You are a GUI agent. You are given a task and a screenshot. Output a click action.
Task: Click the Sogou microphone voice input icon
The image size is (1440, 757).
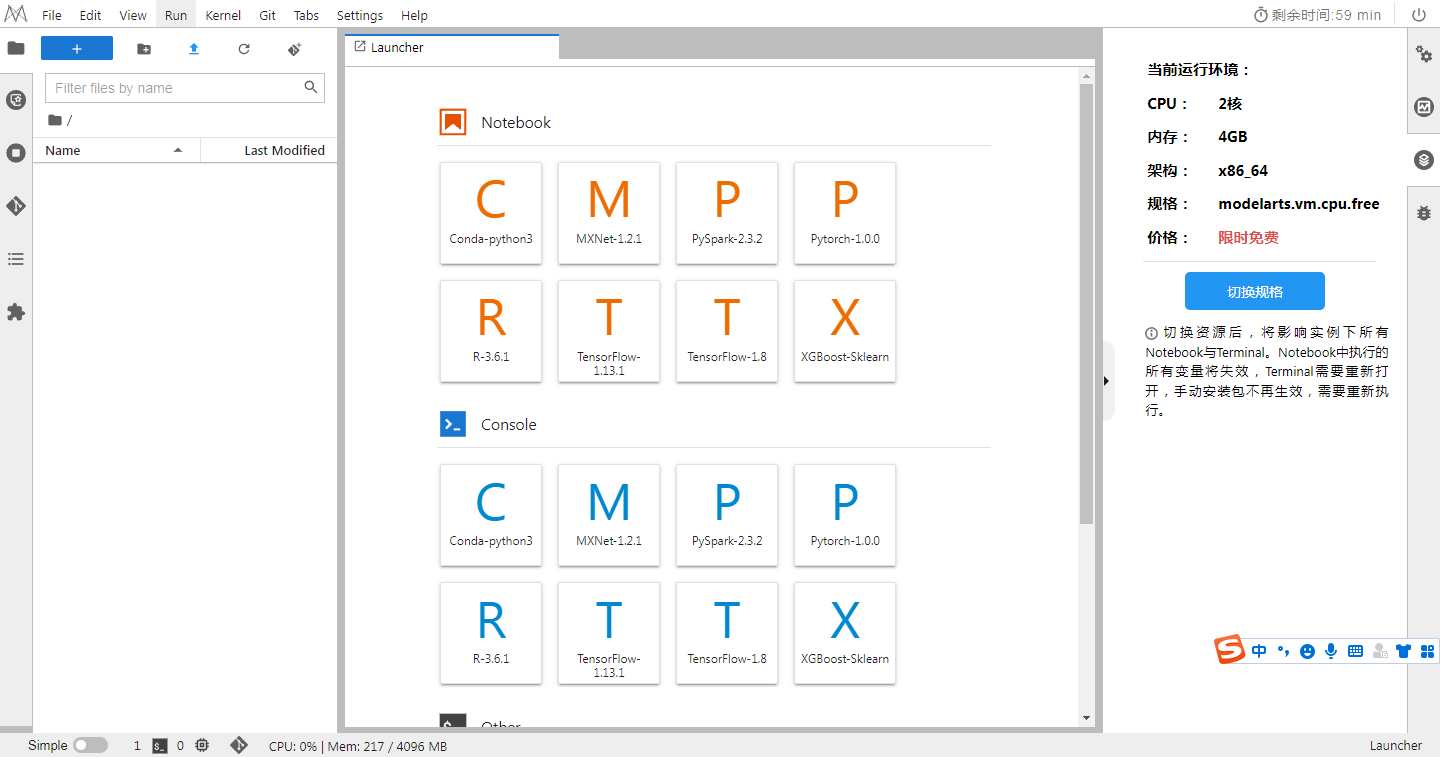(1331, 651)
